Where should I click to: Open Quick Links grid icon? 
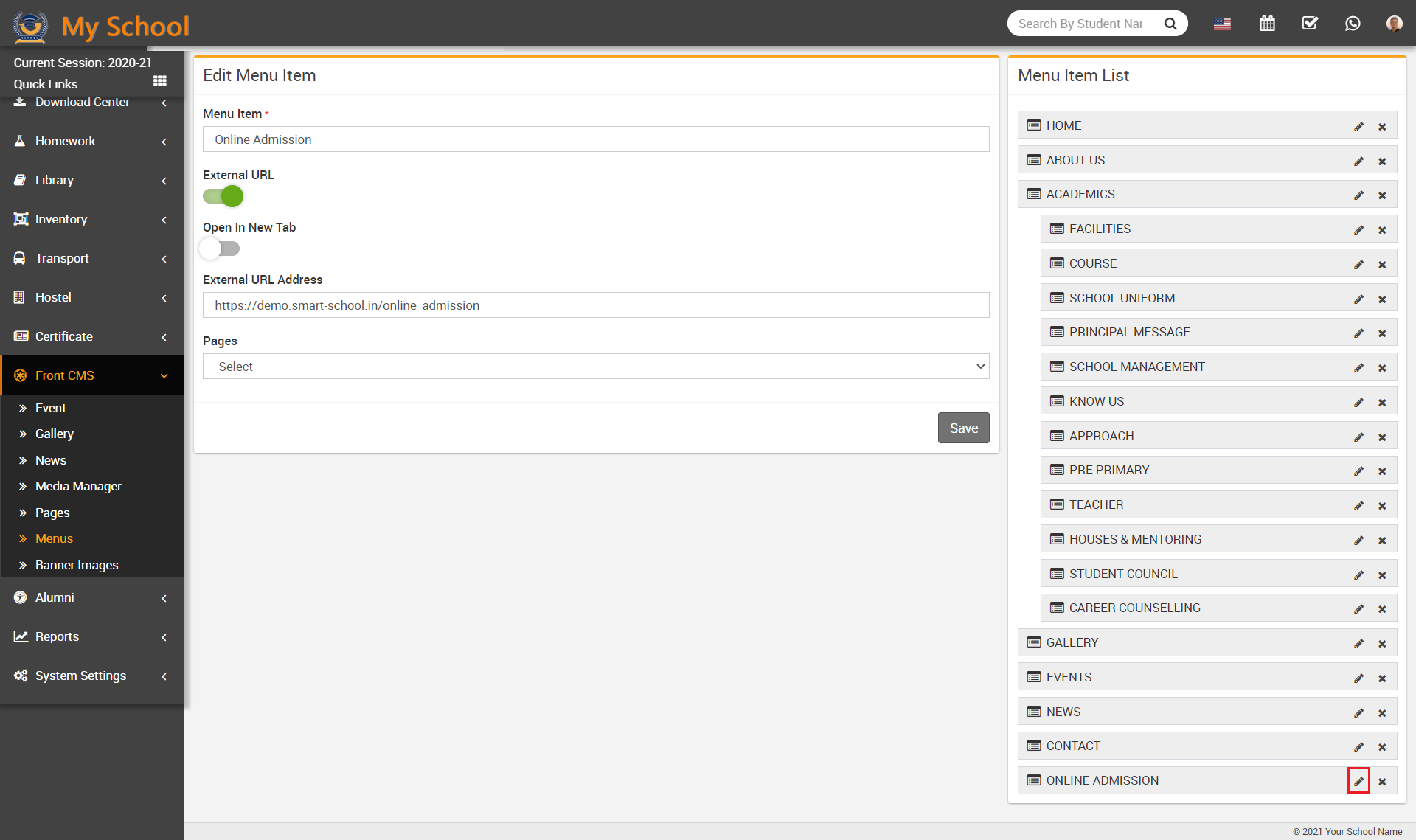coord(159,81)
